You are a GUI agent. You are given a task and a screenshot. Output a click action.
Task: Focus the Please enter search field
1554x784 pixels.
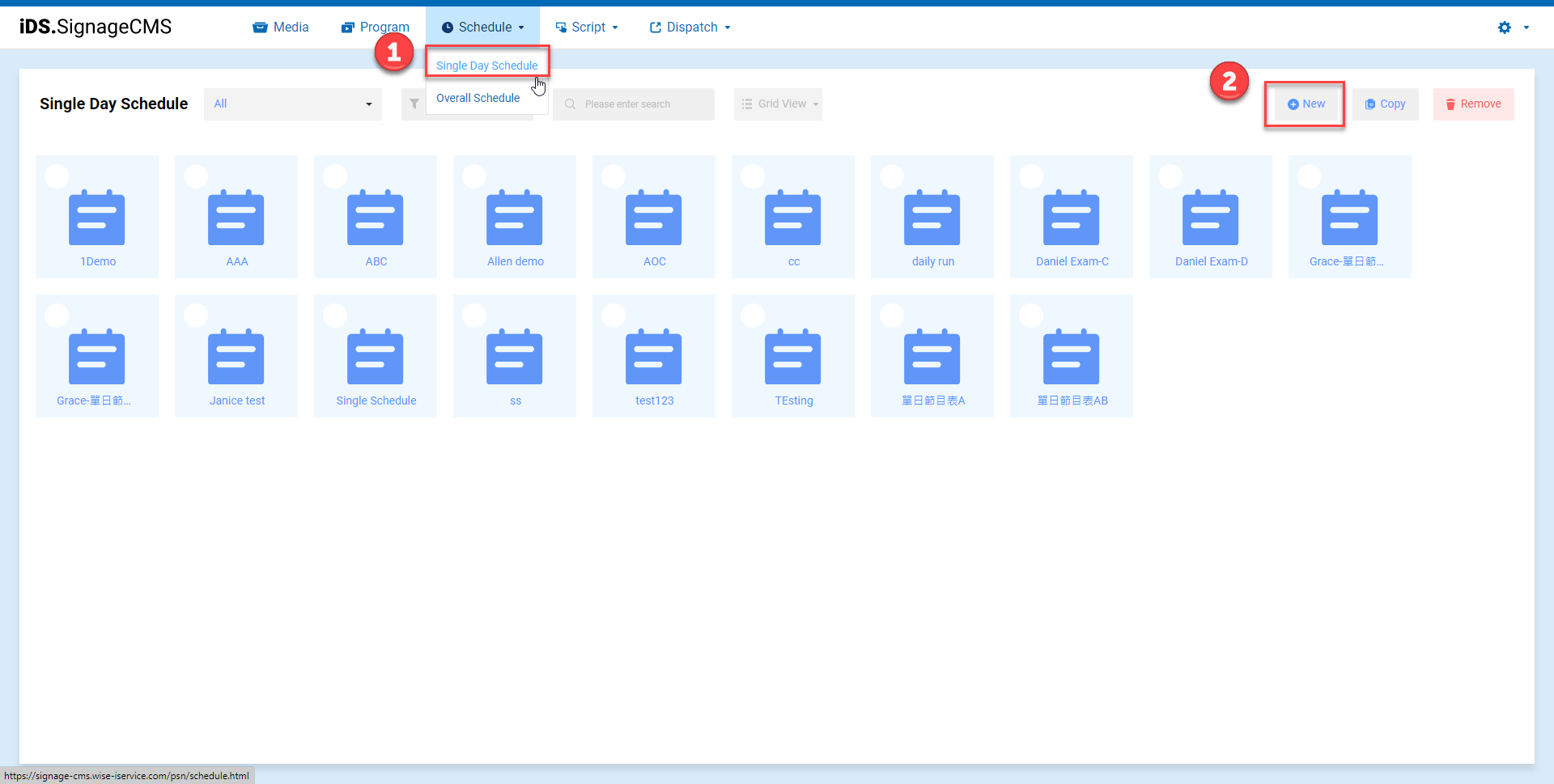click(634, 104)
